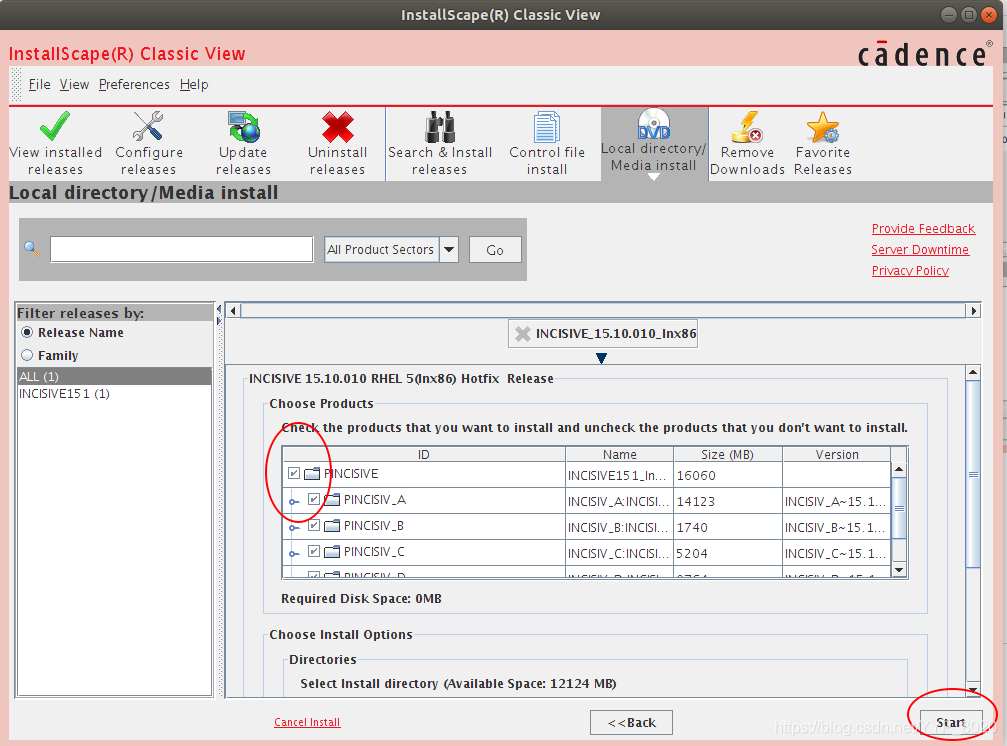The image size is (1007, 746).
Task: Click the products table vertical scrollbar thumb
Action: 899,508
